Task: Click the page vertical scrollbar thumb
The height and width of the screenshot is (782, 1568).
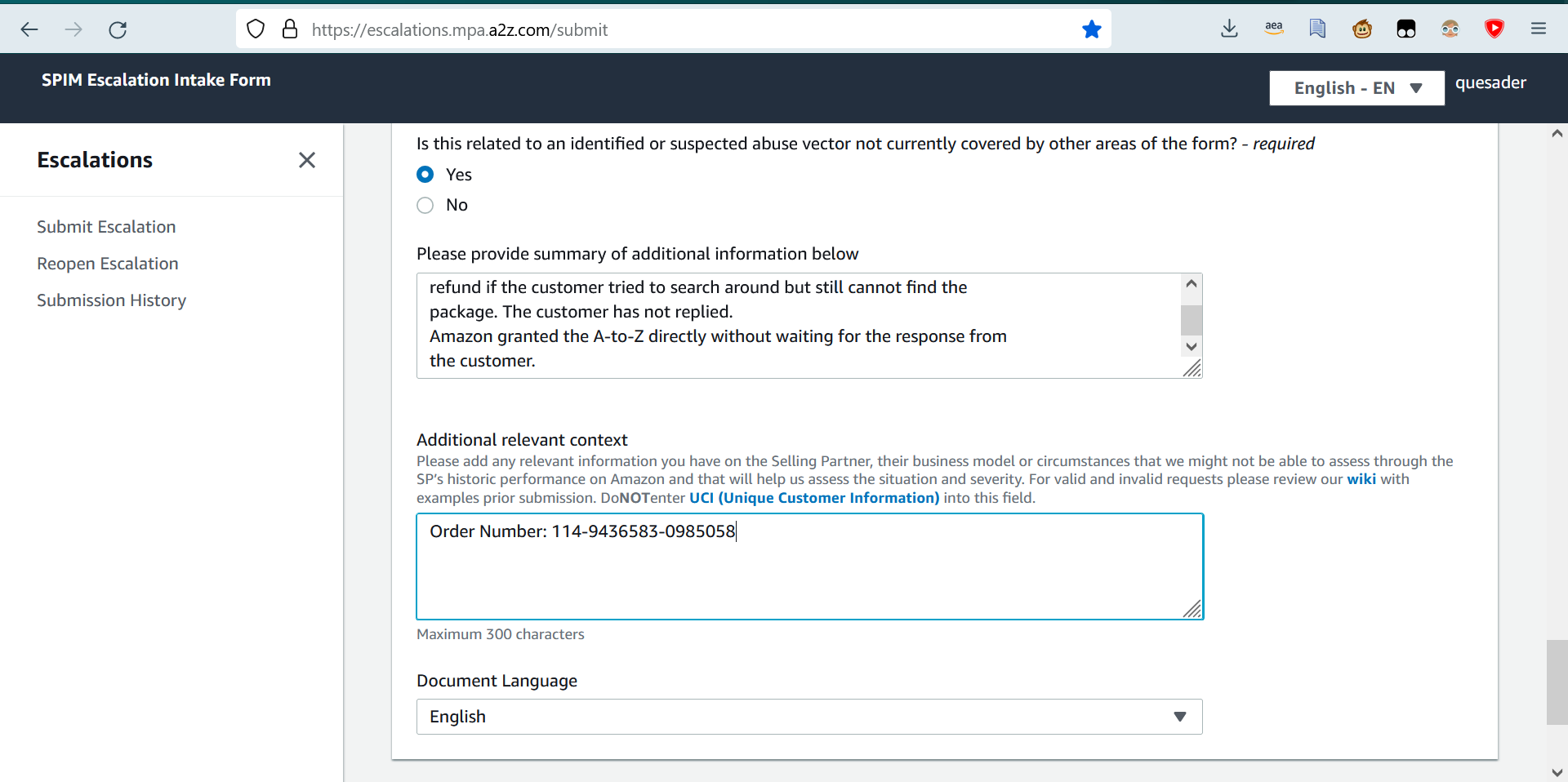Action: [x=1557, y=682]
